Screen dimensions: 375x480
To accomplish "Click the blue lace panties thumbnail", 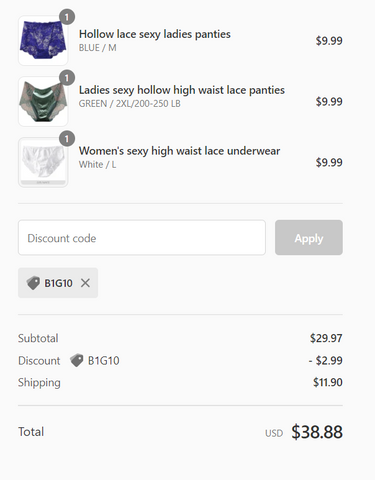I will tap(43, 40).
